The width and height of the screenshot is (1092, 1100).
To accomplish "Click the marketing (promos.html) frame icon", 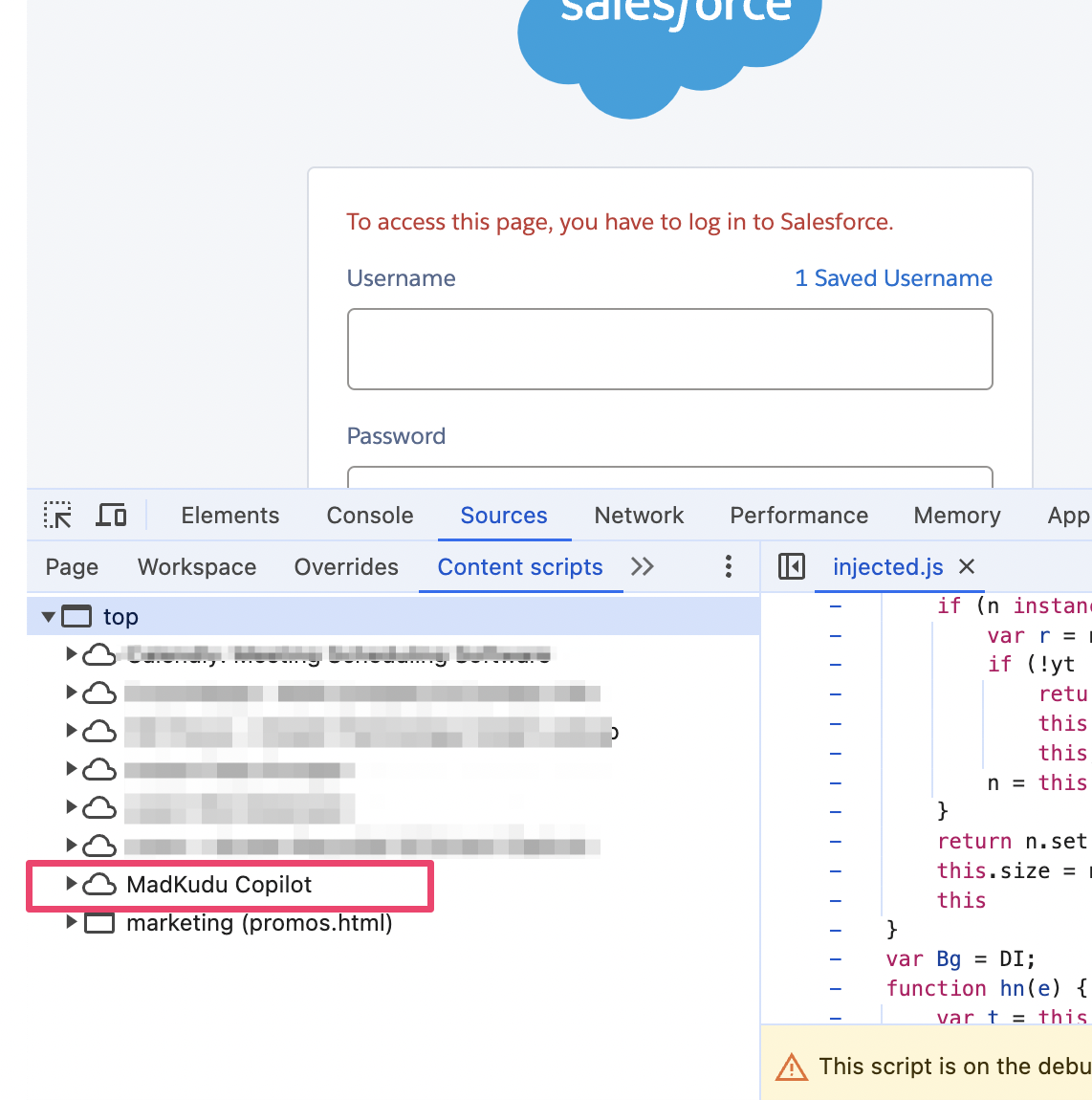I will point(99,922).
